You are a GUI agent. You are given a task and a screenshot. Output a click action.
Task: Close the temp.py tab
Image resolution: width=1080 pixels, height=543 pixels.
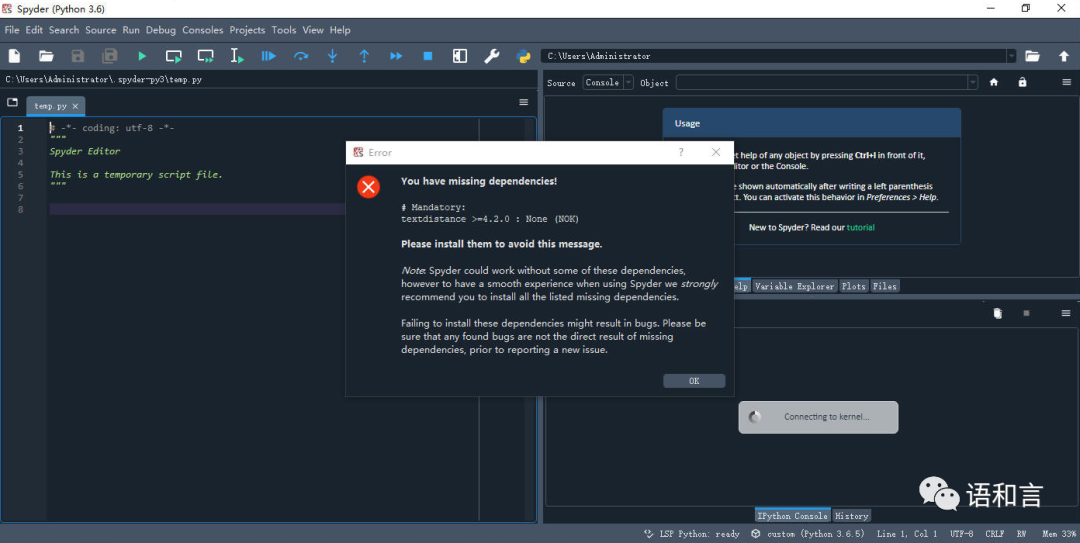tap(75, 106)
